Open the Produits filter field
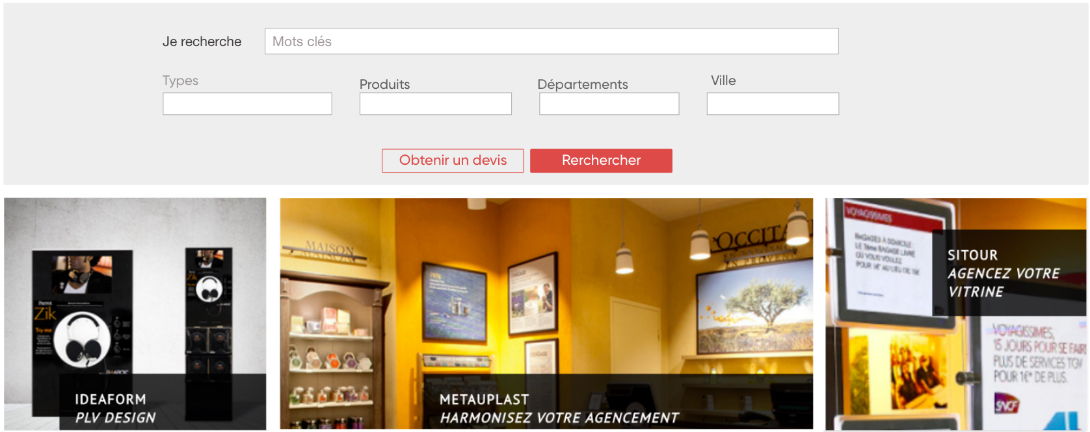Viewport: 1090px width, 432px height. (x=435, y=104)
